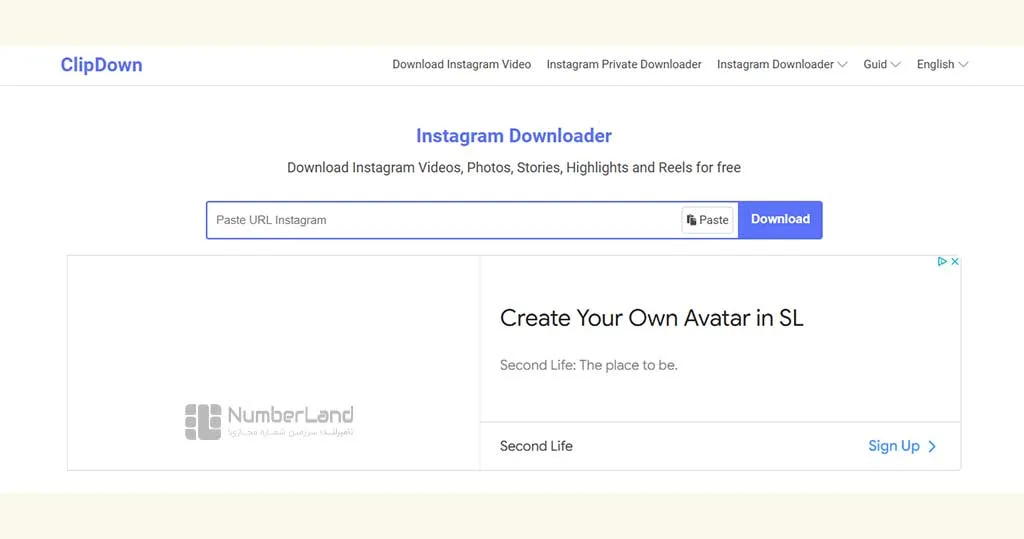Expand the Guid dropdown menu
The image size is (1024, 539).
[x=882, y=64]
